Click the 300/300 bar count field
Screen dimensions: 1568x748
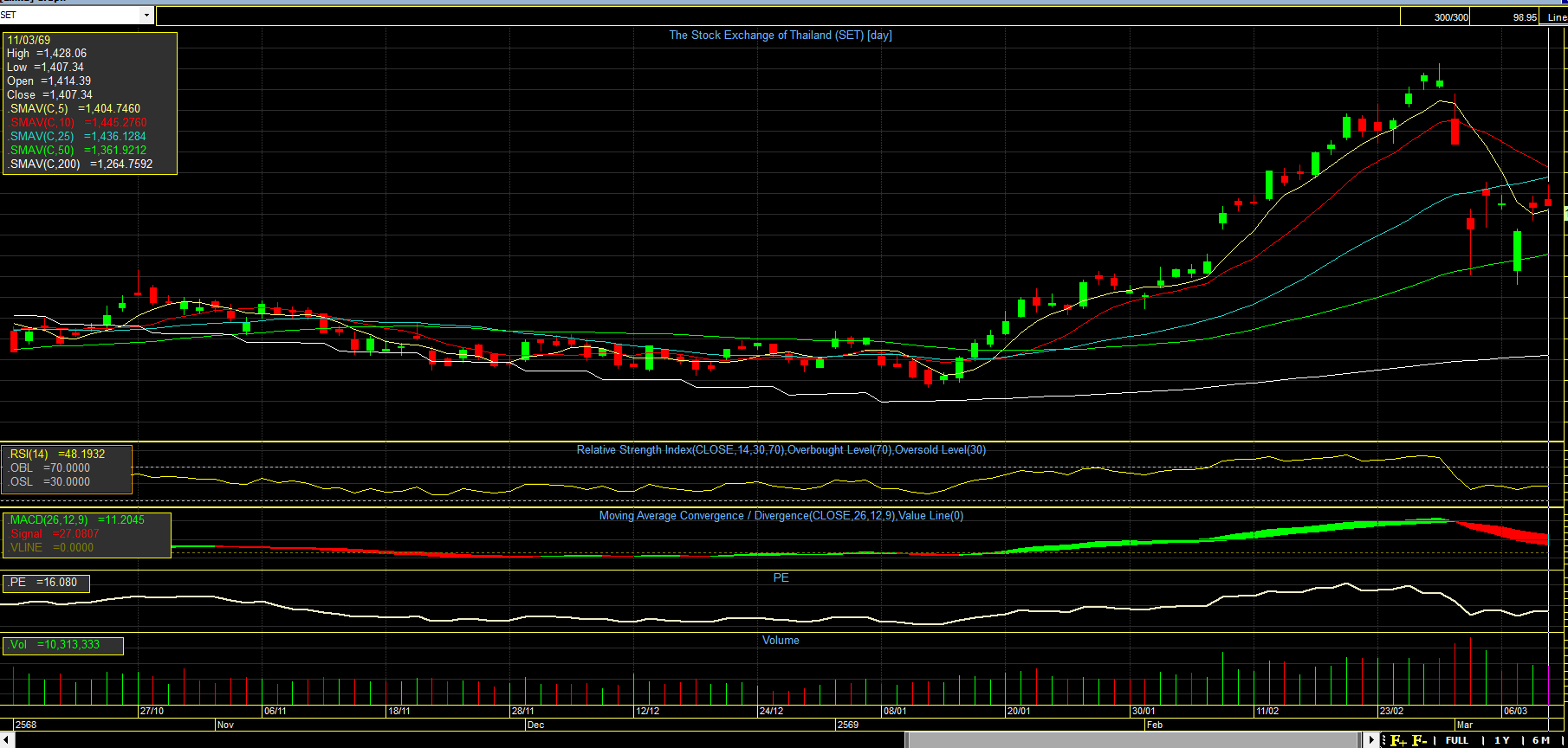click(x=1435, y=17)
